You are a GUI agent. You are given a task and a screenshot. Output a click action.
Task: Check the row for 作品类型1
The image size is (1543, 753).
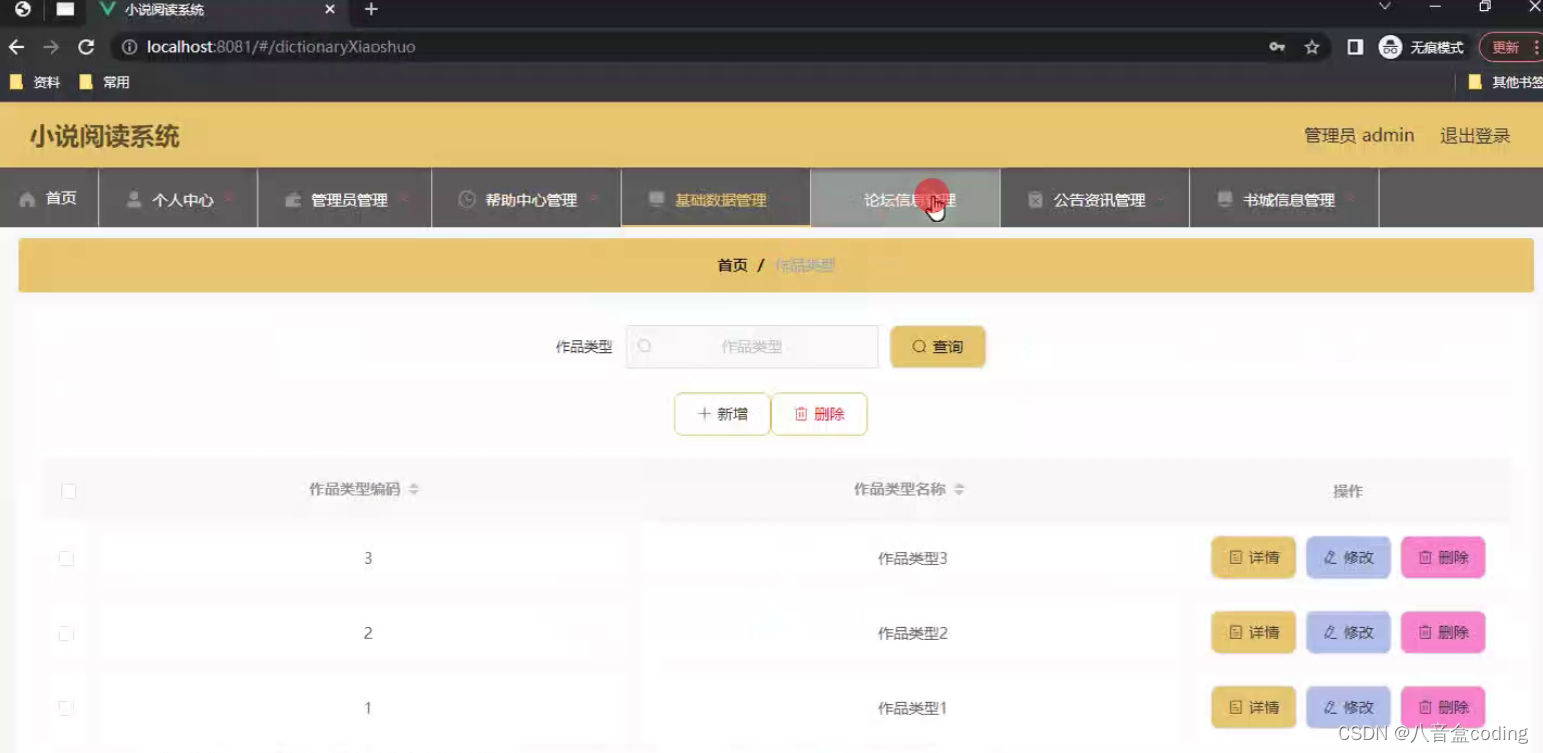66,708
